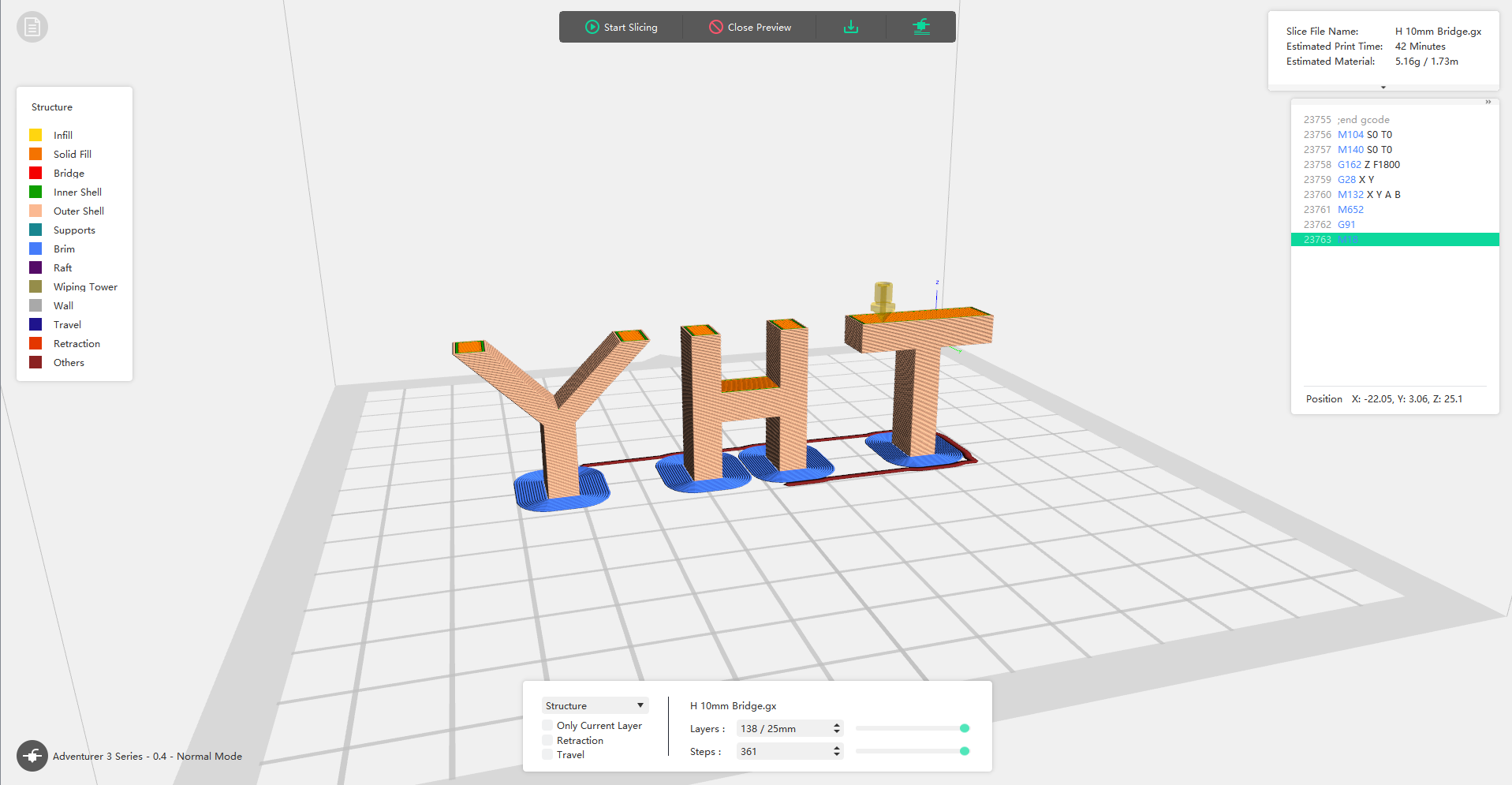The width and height of the screenshot is (1512, 785).
Task: Enable the Retraction display checkbox
Action: pos(547,740)
